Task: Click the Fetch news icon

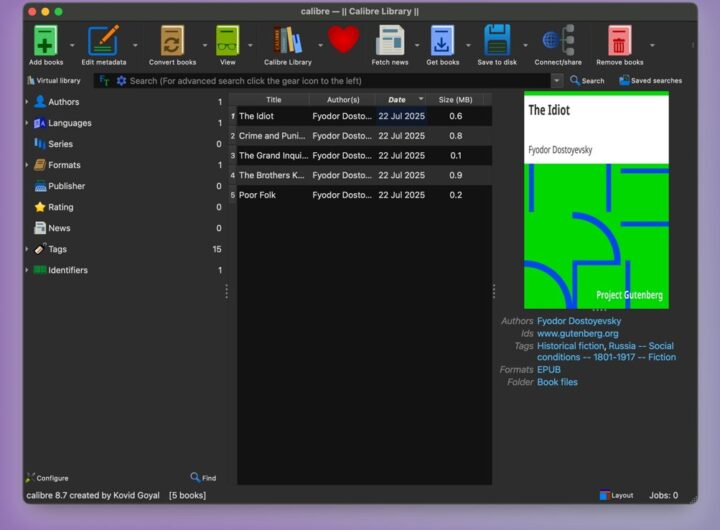Action: click(390, 40)
